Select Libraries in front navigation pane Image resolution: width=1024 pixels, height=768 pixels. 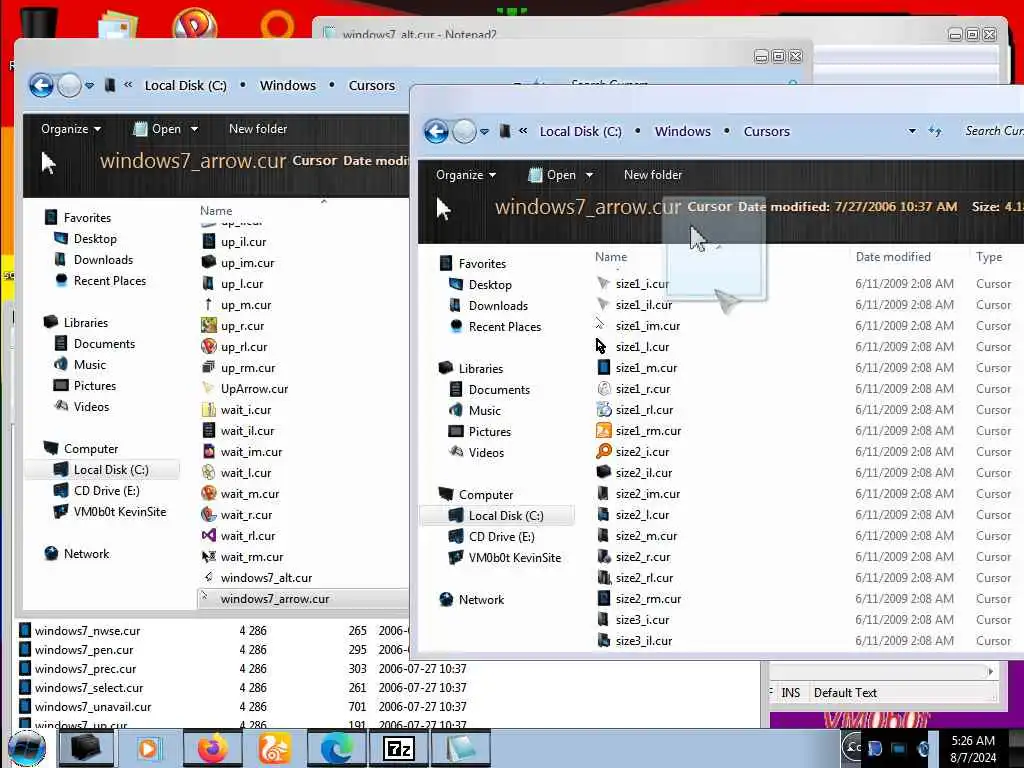(471, 369)
